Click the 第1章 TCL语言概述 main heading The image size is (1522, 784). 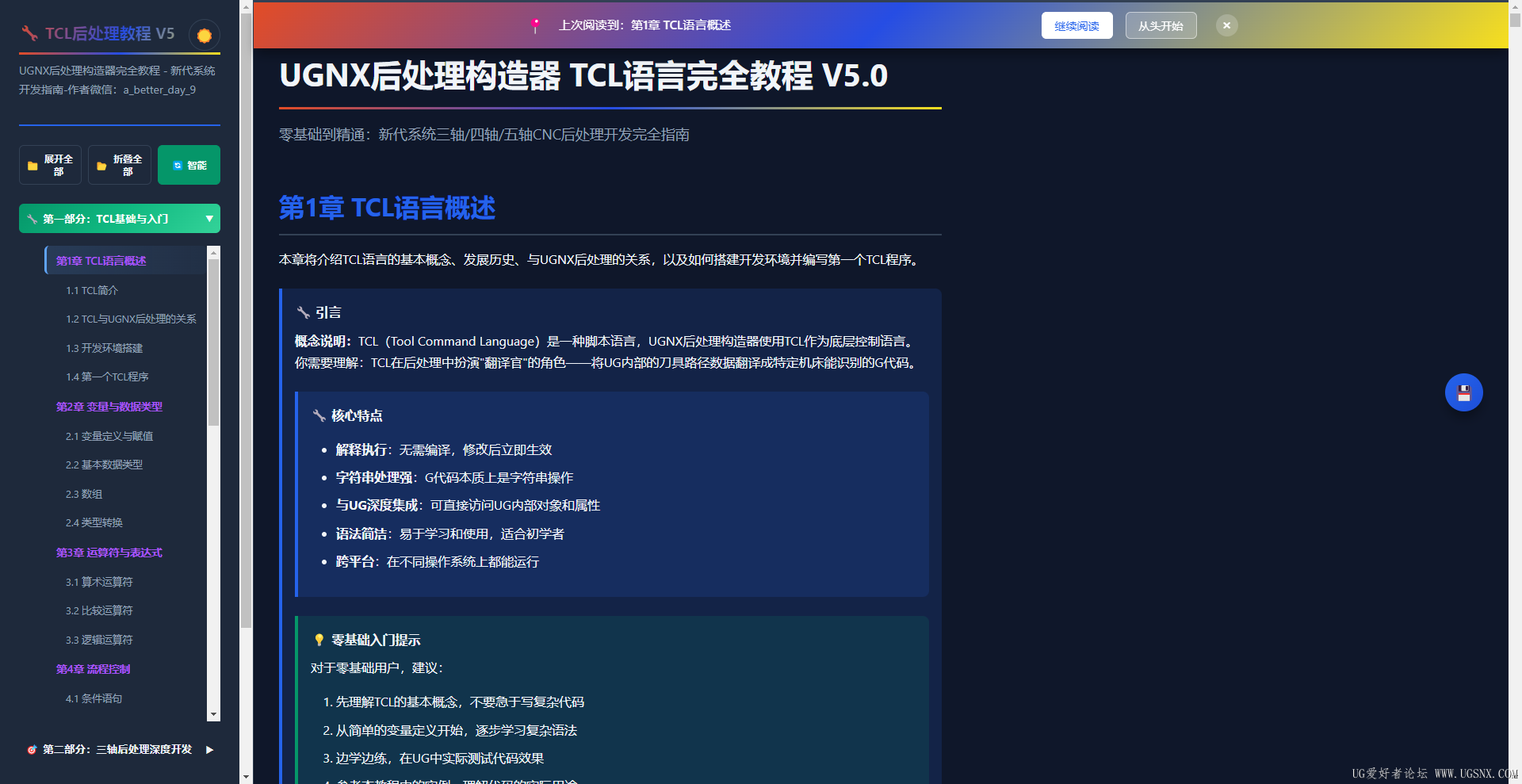387,208
